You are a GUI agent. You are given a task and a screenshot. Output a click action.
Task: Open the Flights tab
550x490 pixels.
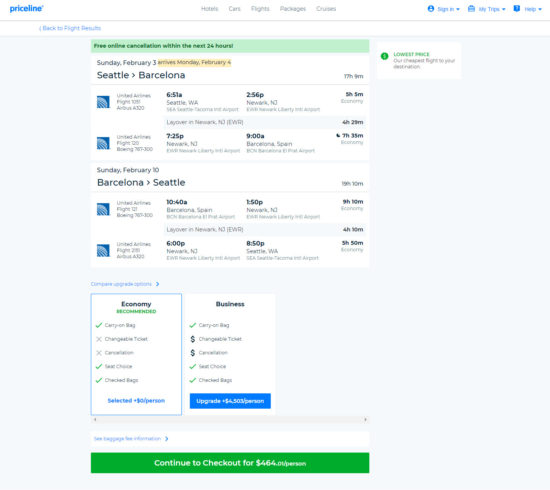[x=260, y=9]
